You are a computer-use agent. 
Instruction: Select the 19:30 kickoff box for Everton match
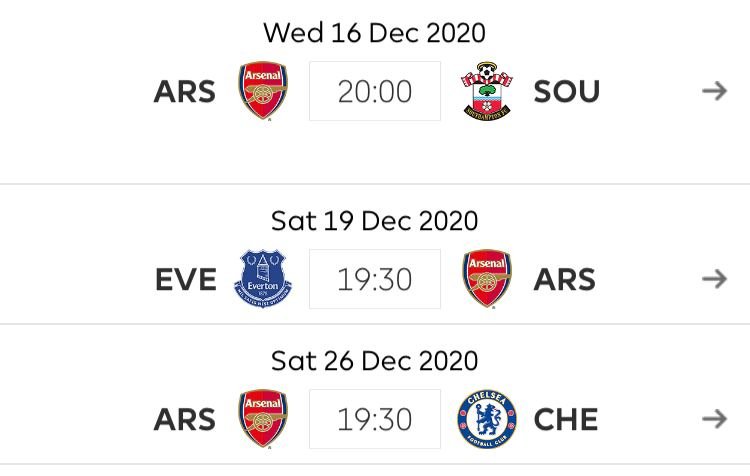[375, 279]
